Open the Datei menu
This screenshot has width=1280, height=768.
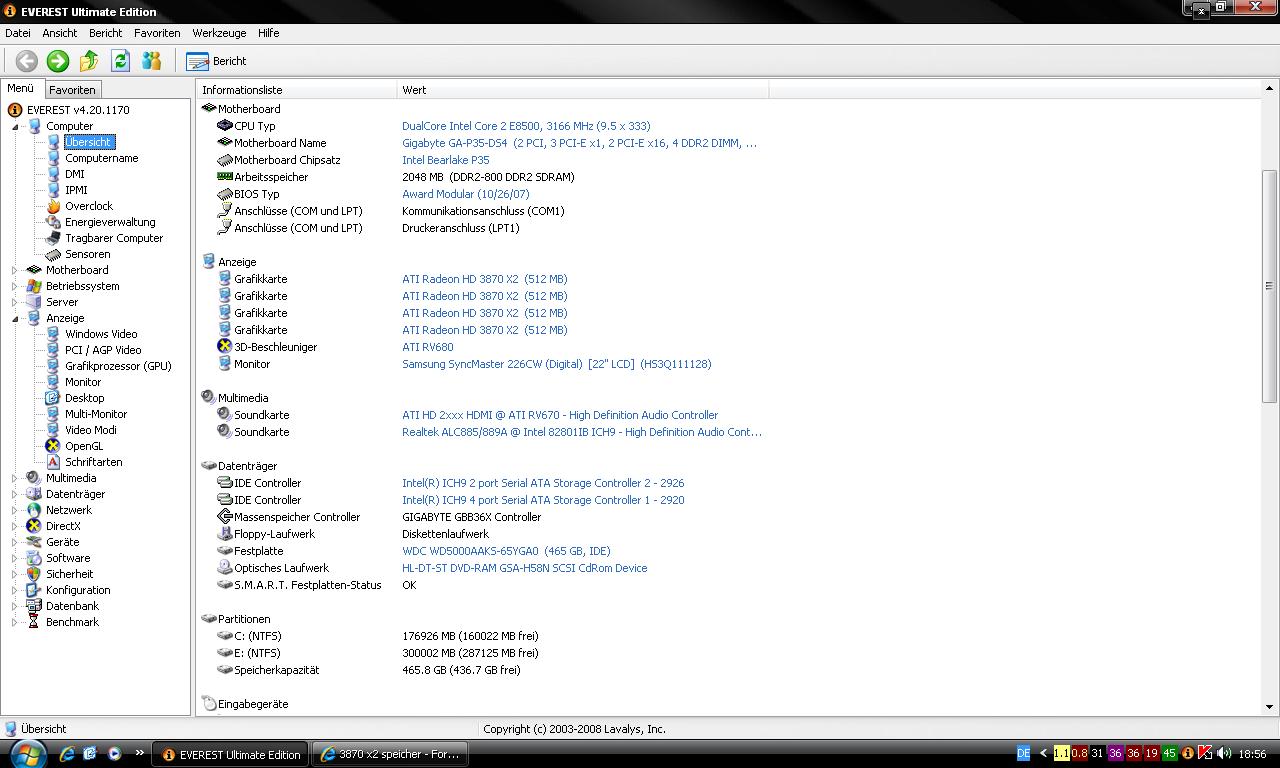click(18, 33)
